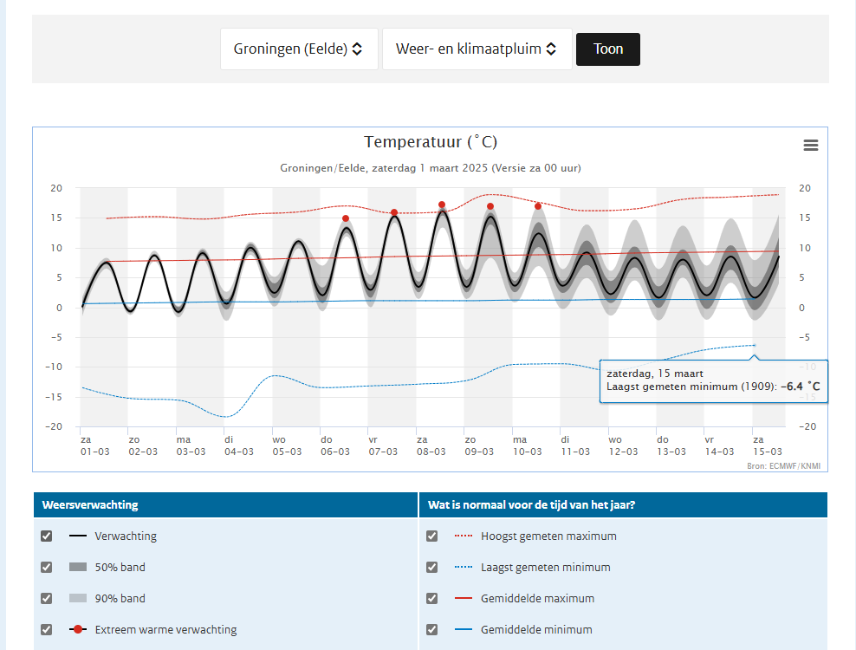This screenshot has height=650, width=856.
Task: Click red dotted Hoogst gemeten maximum icon
Action: (463, 536)
